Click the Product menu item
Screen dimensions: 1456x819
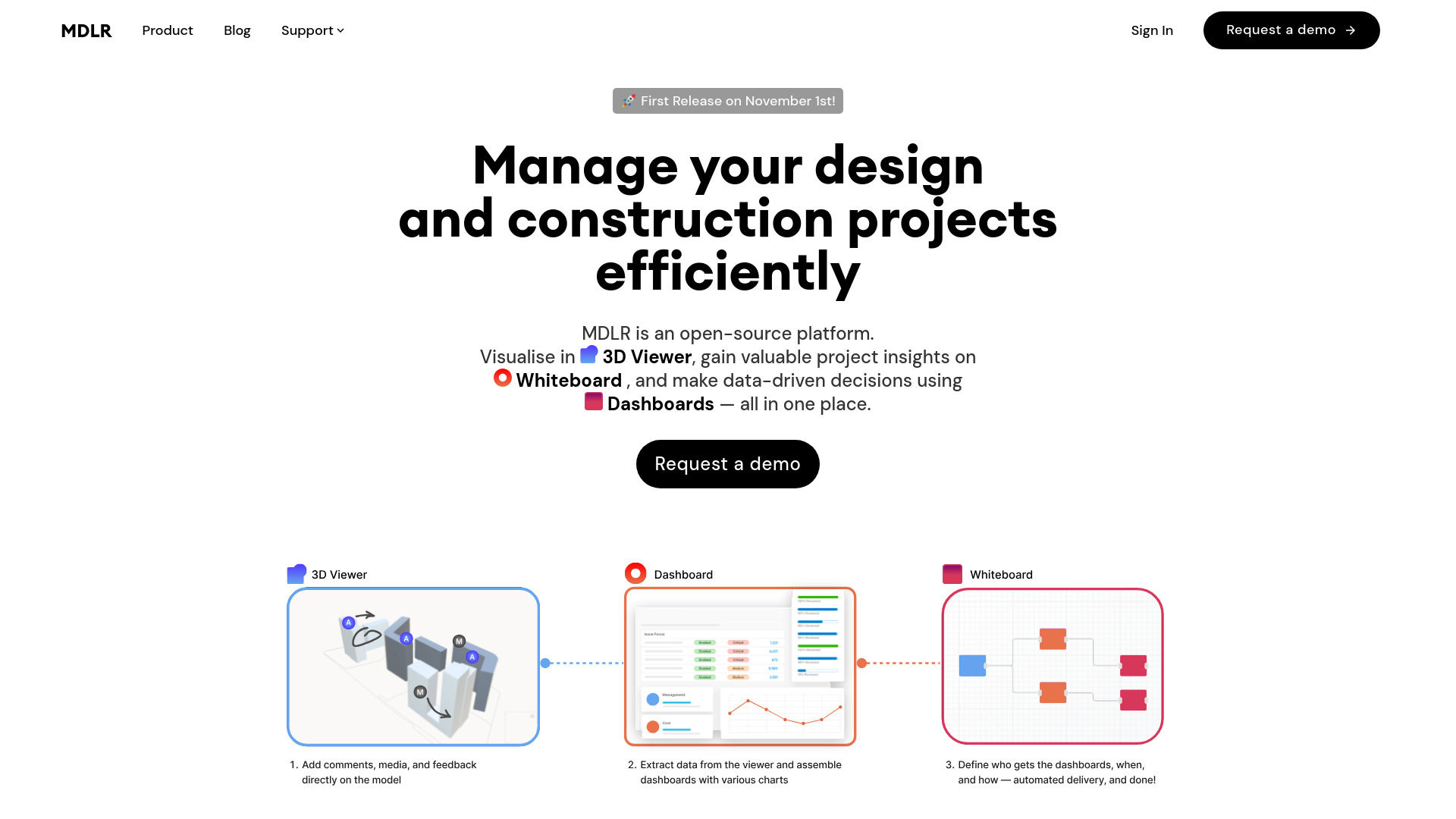click(167, 30)
